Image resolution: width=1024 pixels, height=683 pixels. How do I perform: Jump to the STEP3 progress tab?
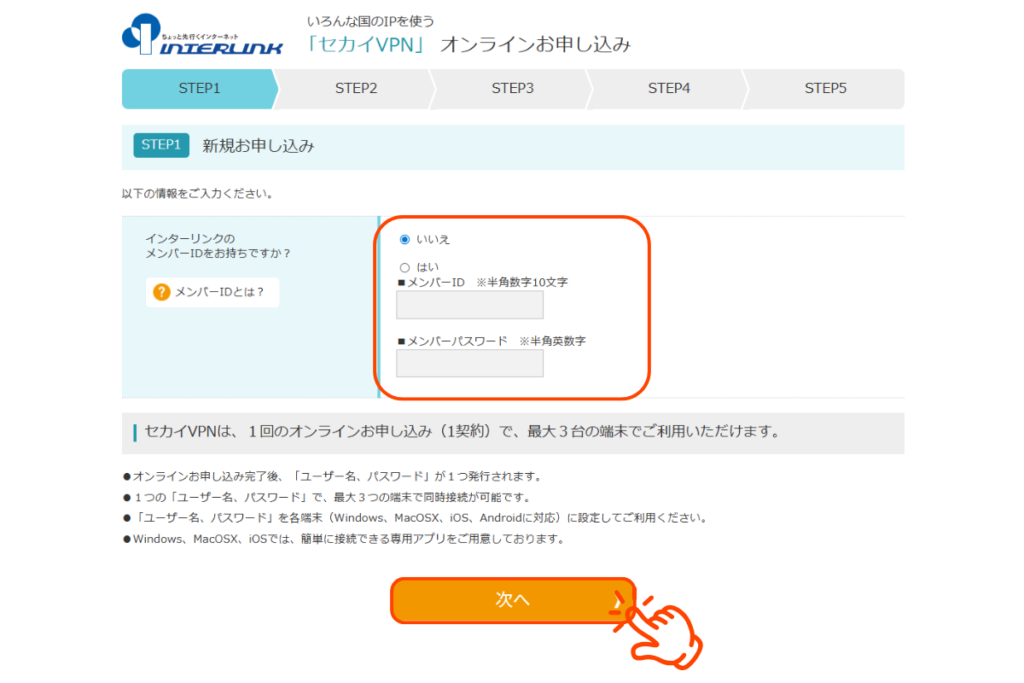[x=512, y=88]
